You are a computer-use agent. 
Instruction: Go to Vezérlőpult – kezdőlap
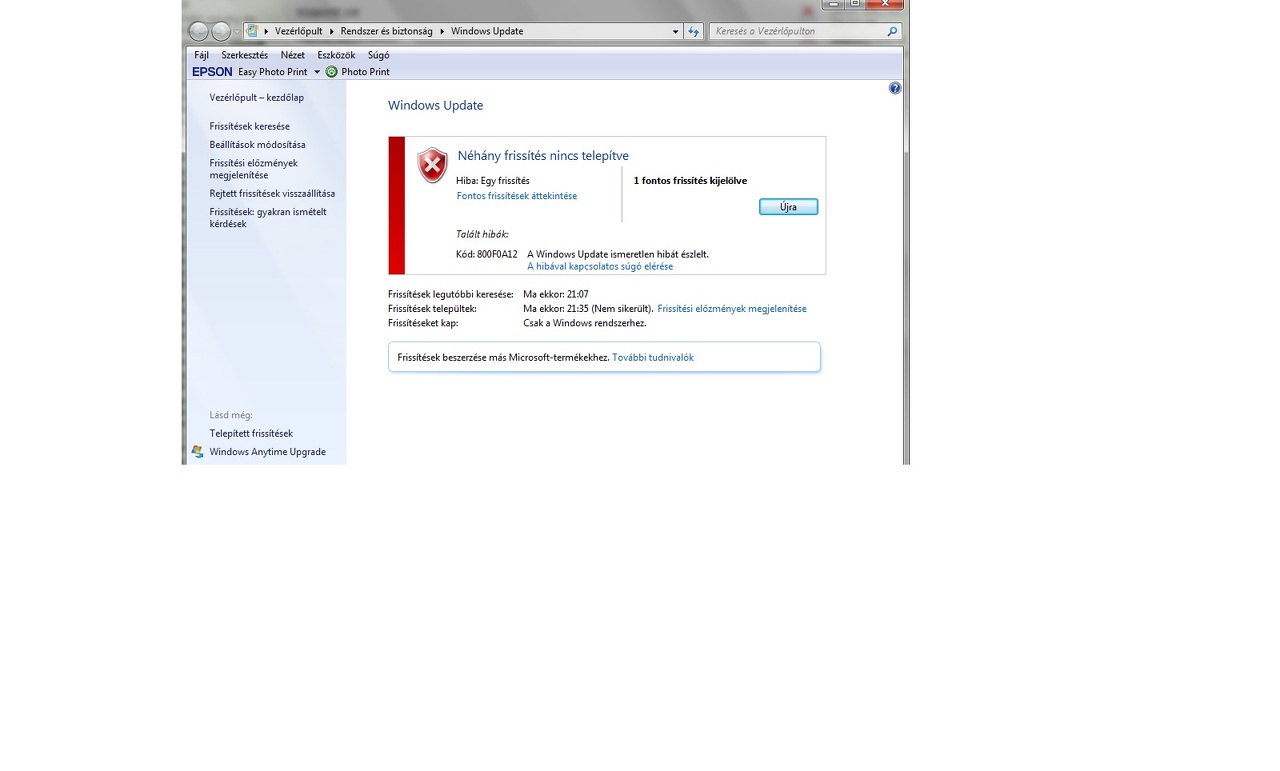[x=257, y=98]
